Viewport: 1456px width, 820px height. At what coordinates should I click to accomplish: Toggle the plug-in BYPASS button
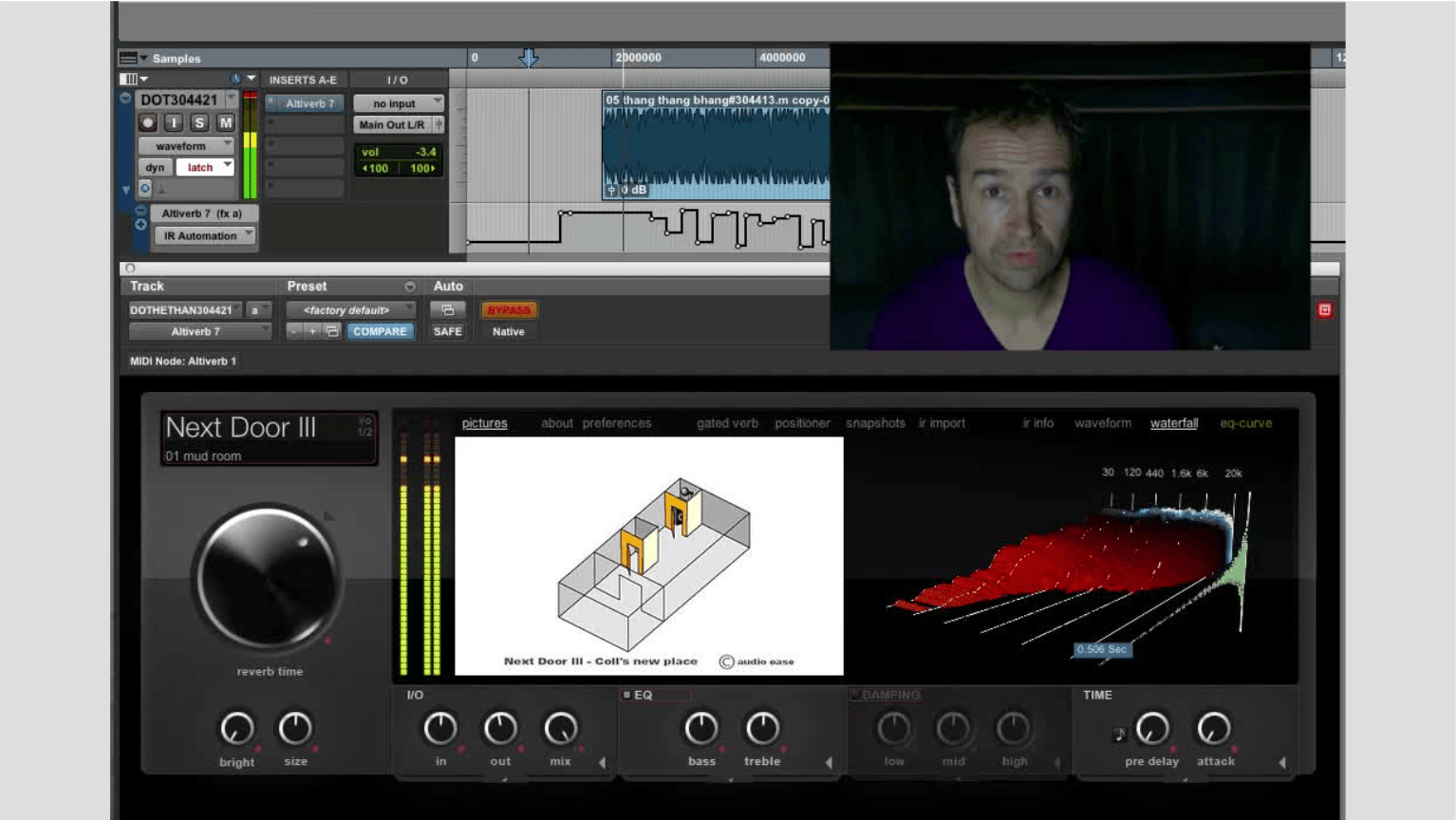509,310
